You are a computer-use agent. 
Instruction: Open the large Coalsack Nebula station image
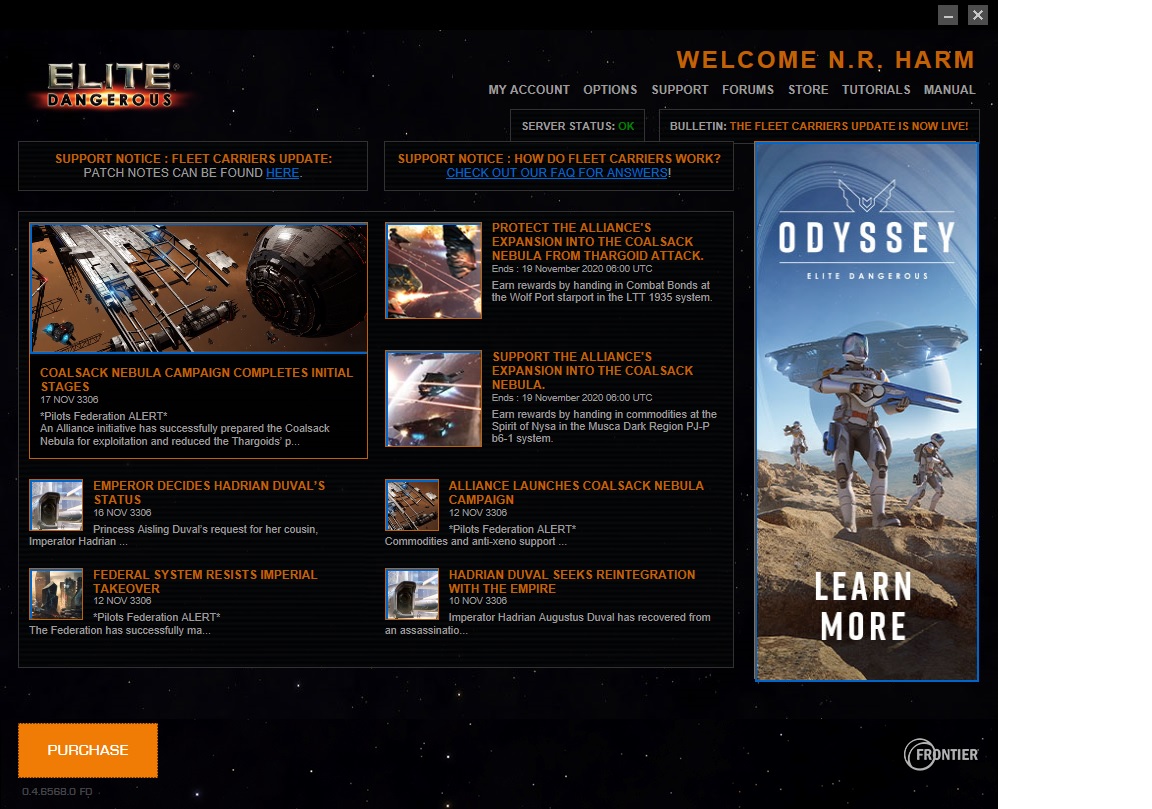[198, 288]
